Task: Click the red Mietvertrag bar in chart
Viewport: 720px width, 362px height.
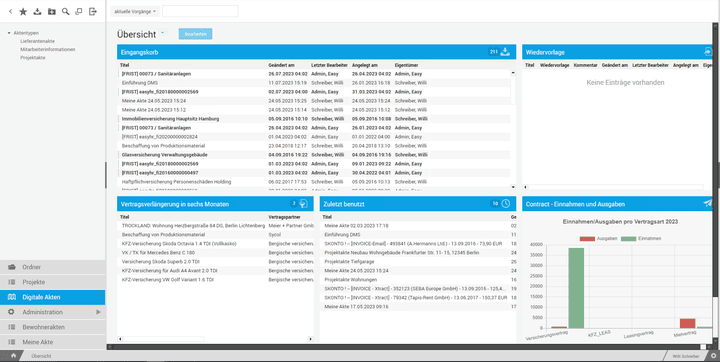Action: tap(687, 323)
